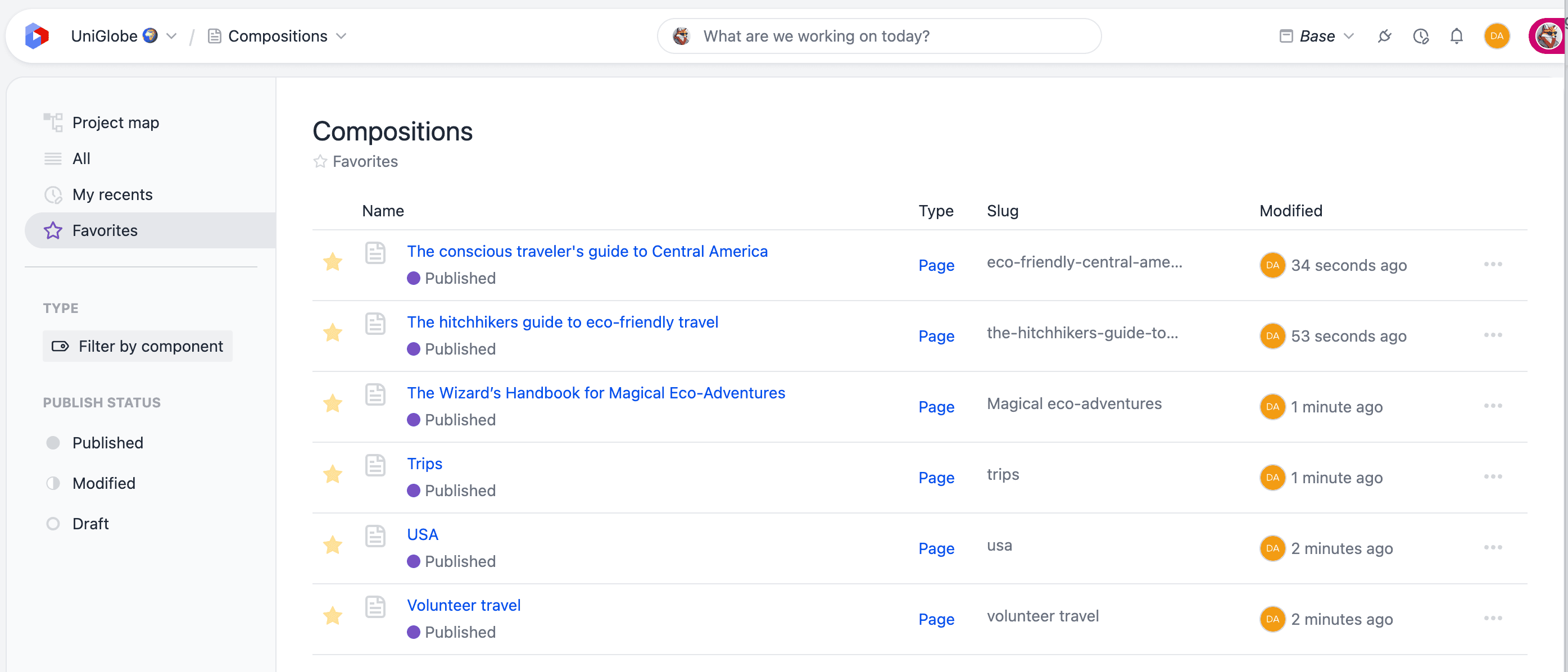Click the page icon of hitchhikers guide row
Viewport: 1568px width, 672px height.
pyautogui.click(x=375, y=323)
